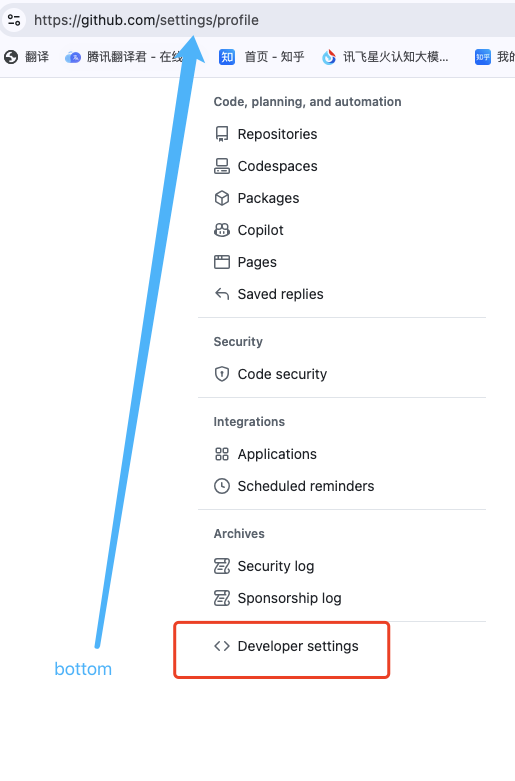Click the Developer settings code brackets icon

[x=222, y=646]
